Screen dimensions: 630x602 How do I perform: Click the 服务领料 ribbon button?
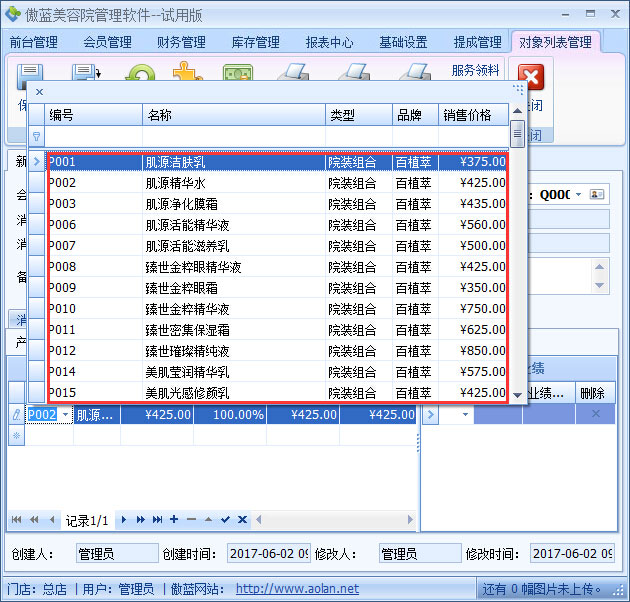[475, 71]
